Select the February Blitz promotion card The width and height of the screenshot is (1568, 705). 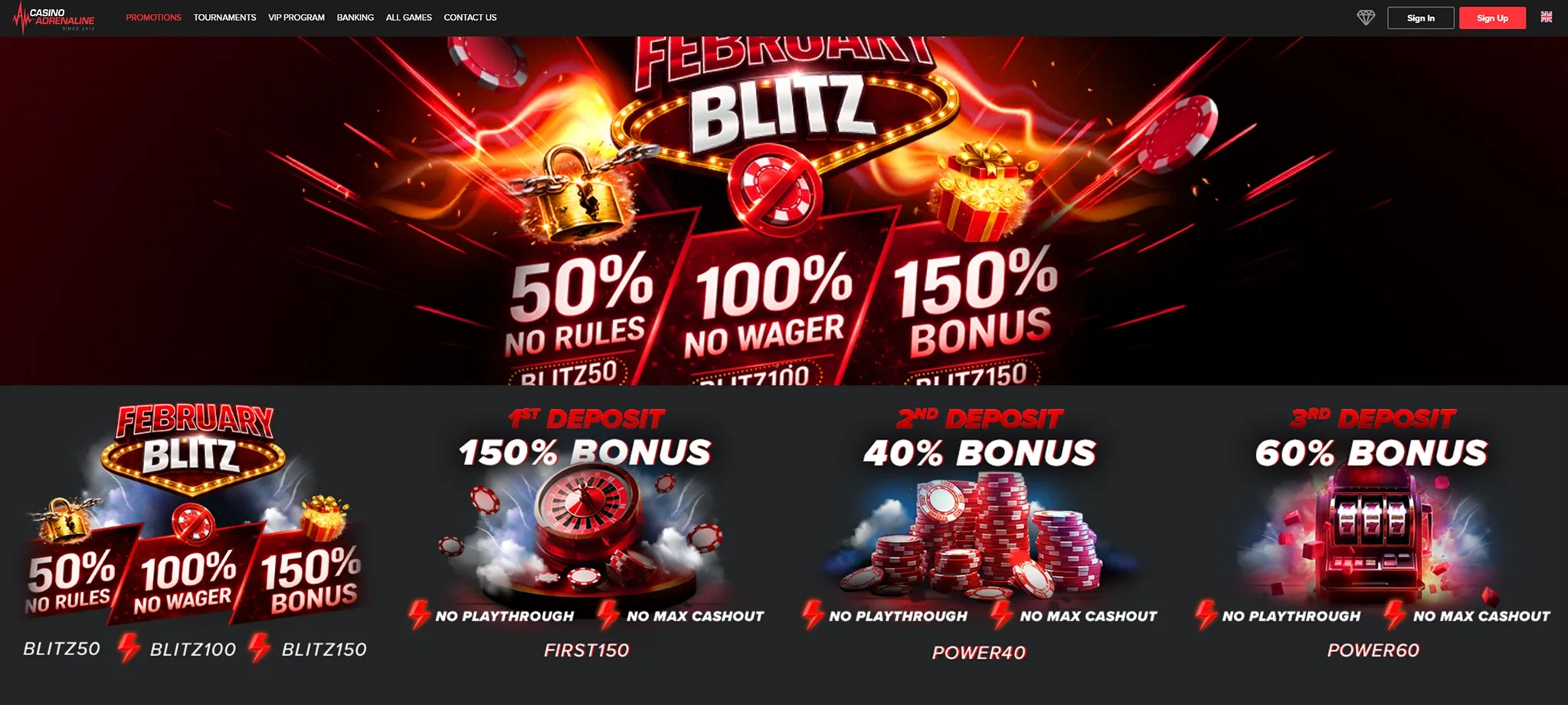coord(195,531)
